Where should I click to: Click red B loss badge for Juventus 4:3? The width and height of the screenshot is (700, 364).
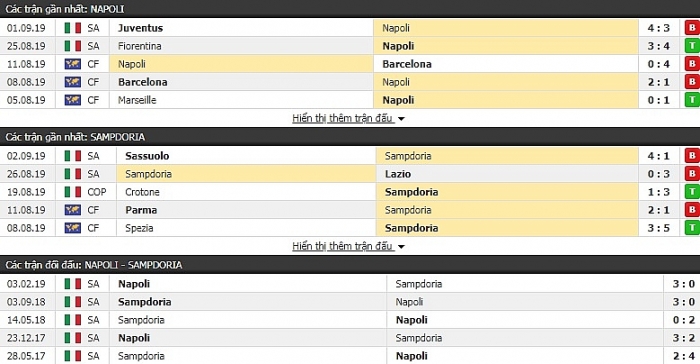[x=692, y=28]
